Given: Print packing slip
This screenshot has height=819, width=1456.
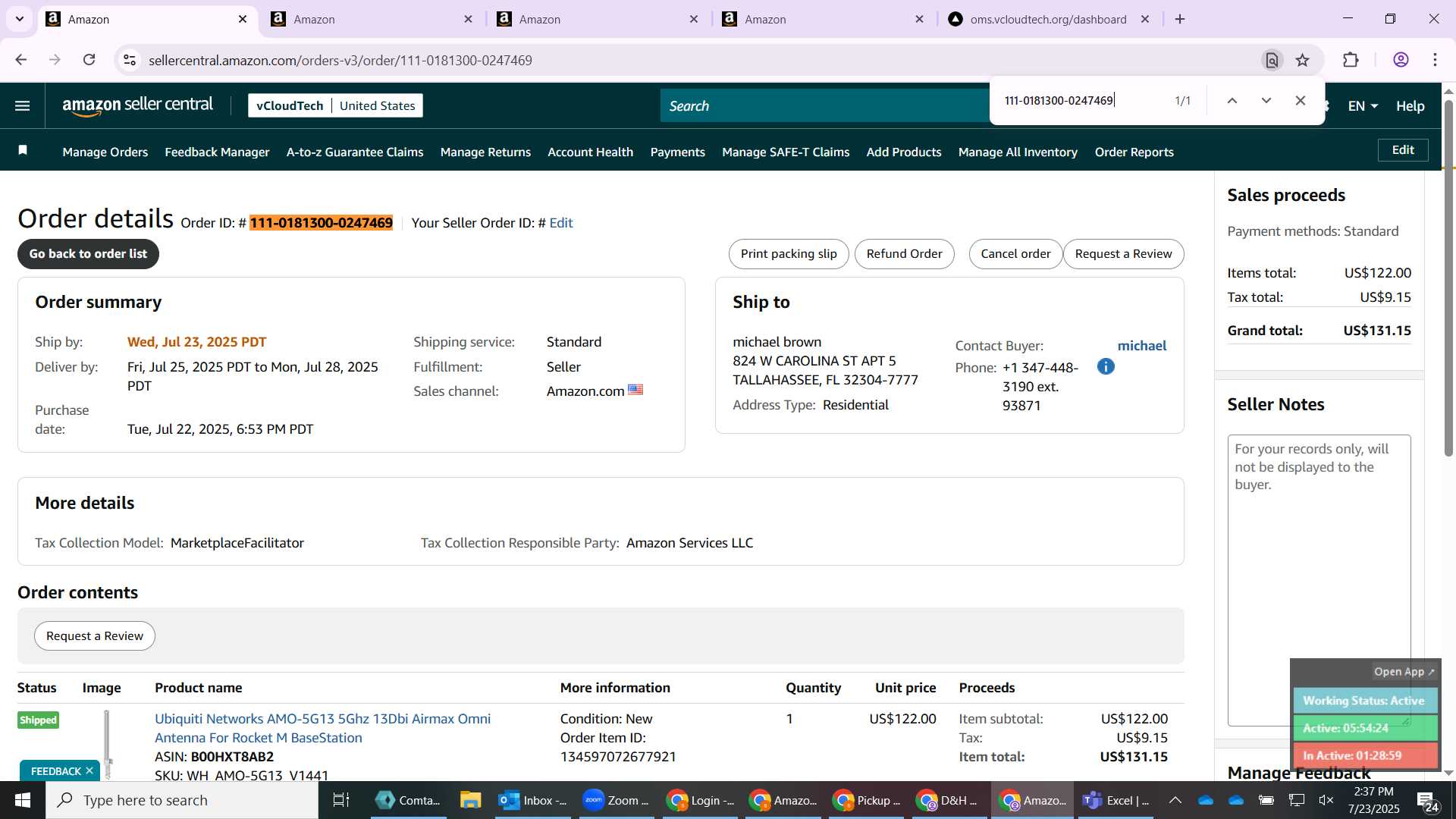Looking at the screenshot, I should 789,254.
